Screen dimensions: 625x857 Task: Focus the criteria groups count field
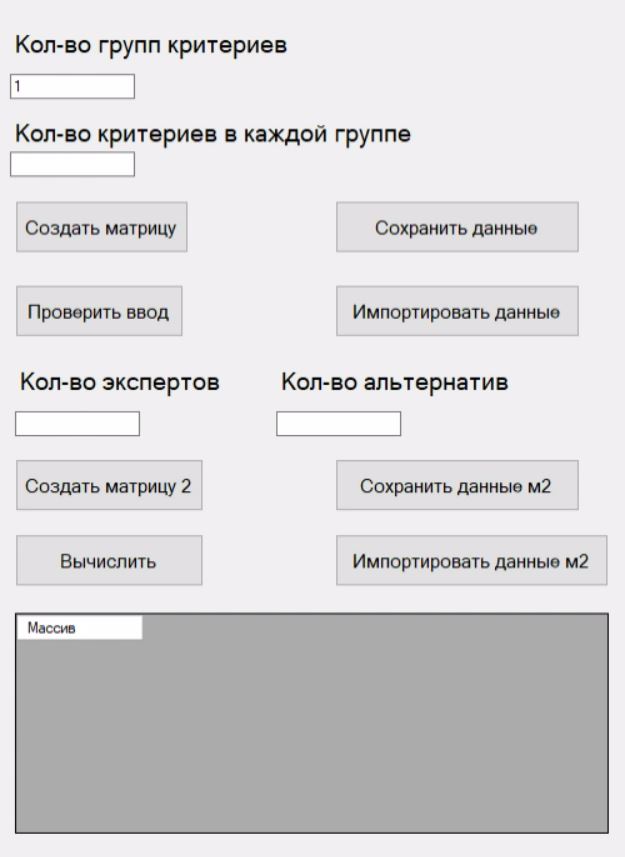point(72,86)
